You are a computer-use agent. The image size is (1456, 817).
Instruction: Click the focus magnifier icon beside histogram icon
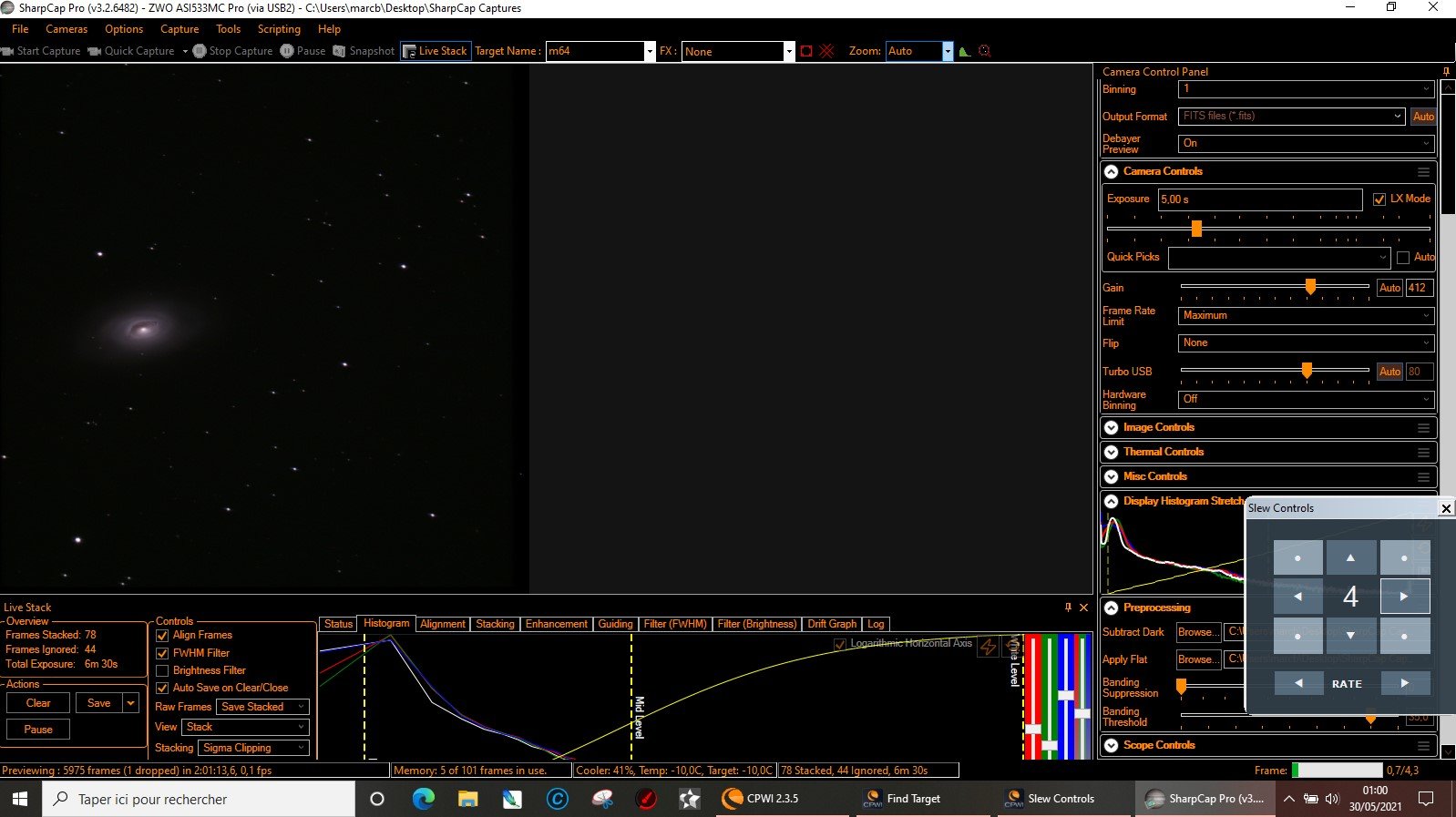click(985, 51)
